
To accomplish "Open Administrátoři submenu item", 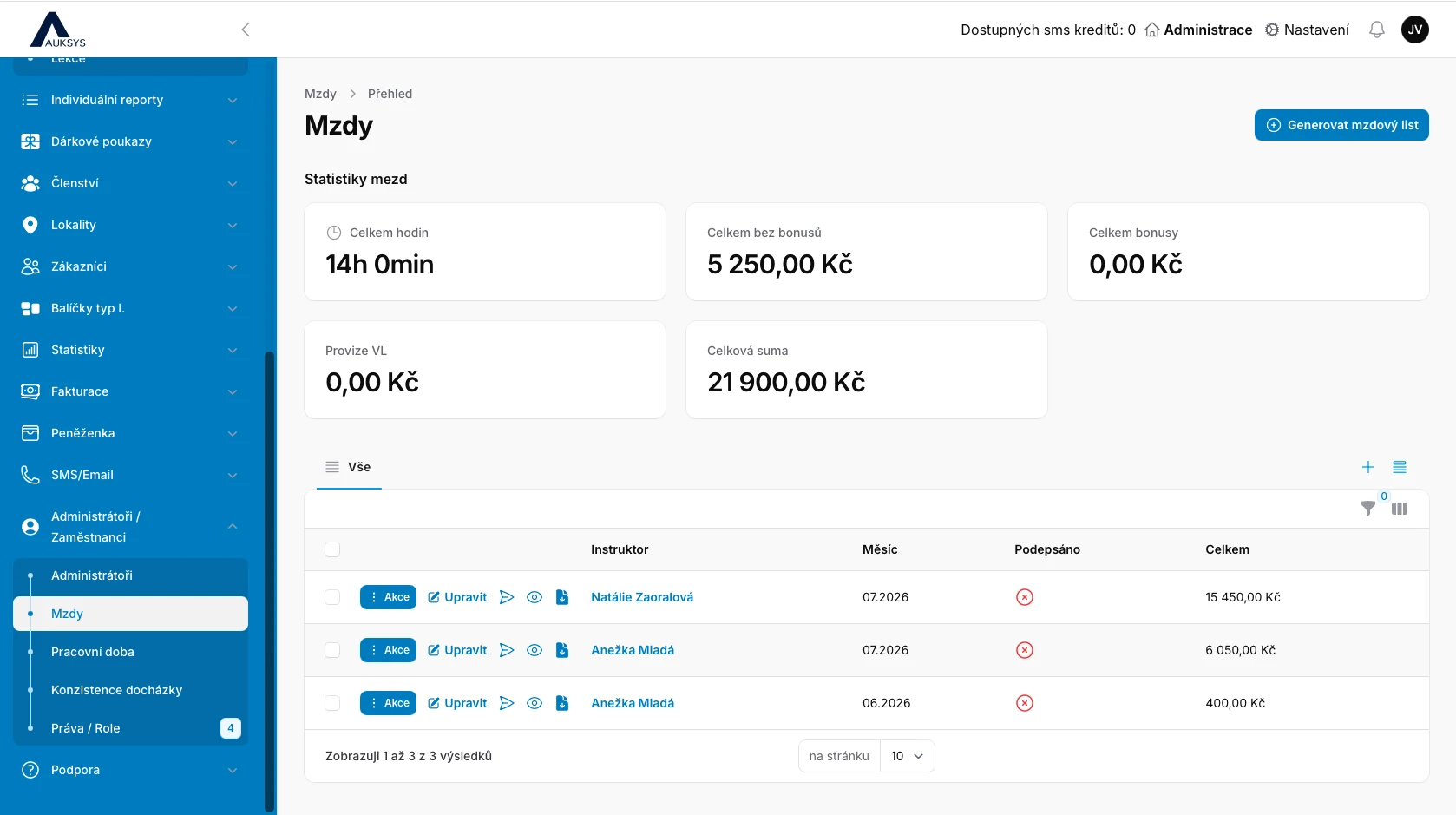I will pos(130,575).
